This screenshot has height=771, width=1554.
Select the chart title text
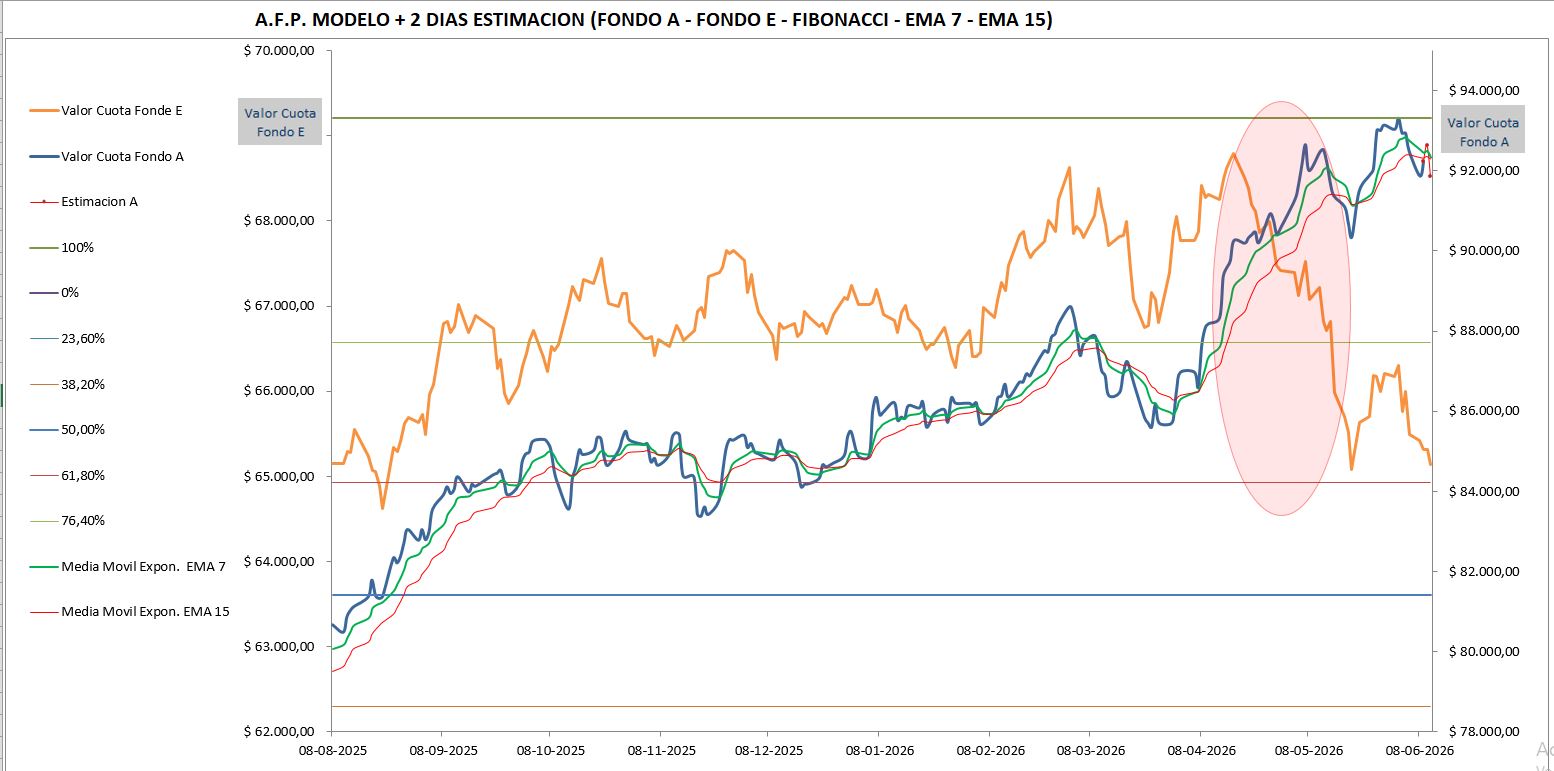pyautogui.click(x=655, y=19)
